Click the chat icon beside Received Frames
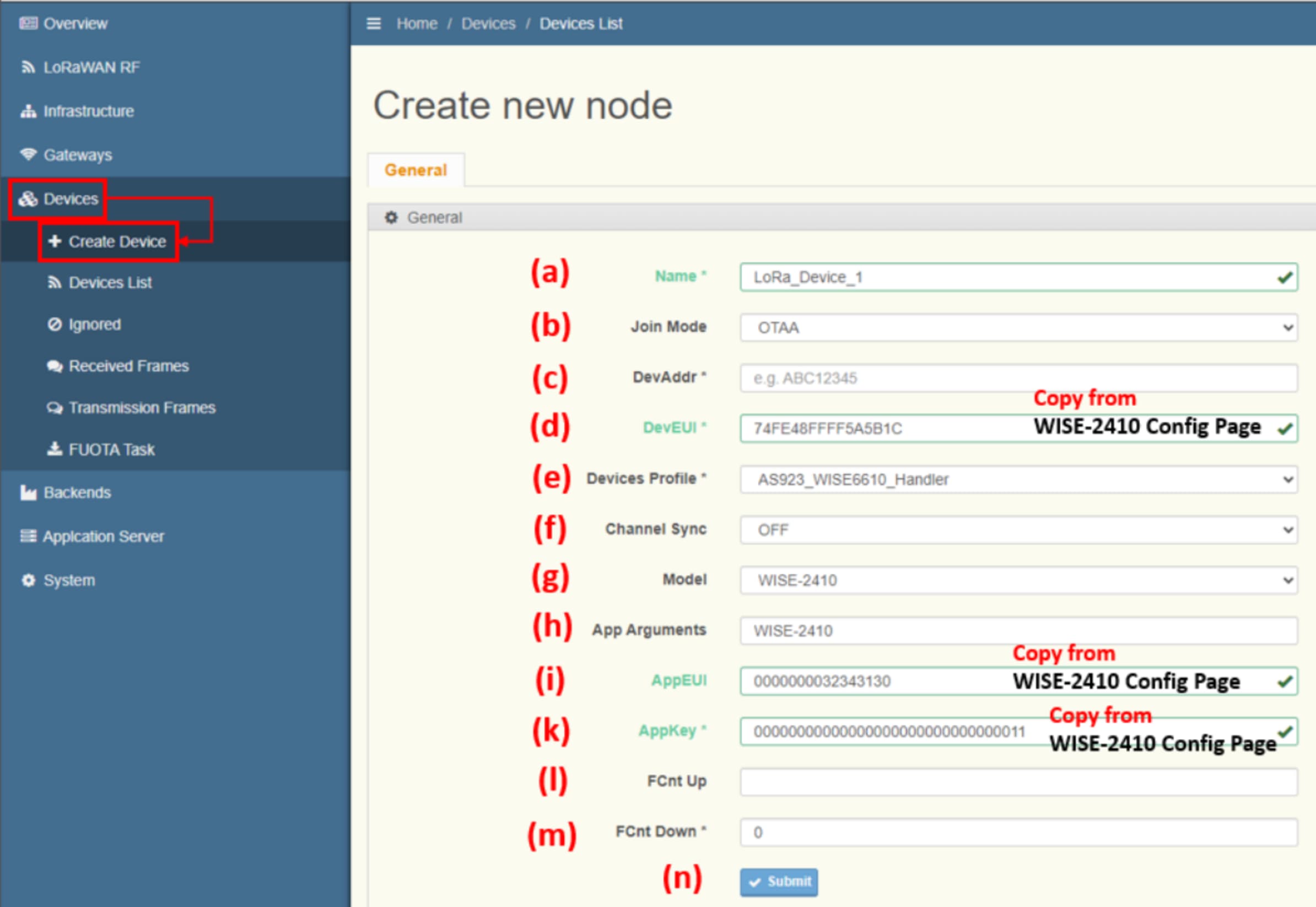This screenshot has height=907, width=1316. (55, 366)
